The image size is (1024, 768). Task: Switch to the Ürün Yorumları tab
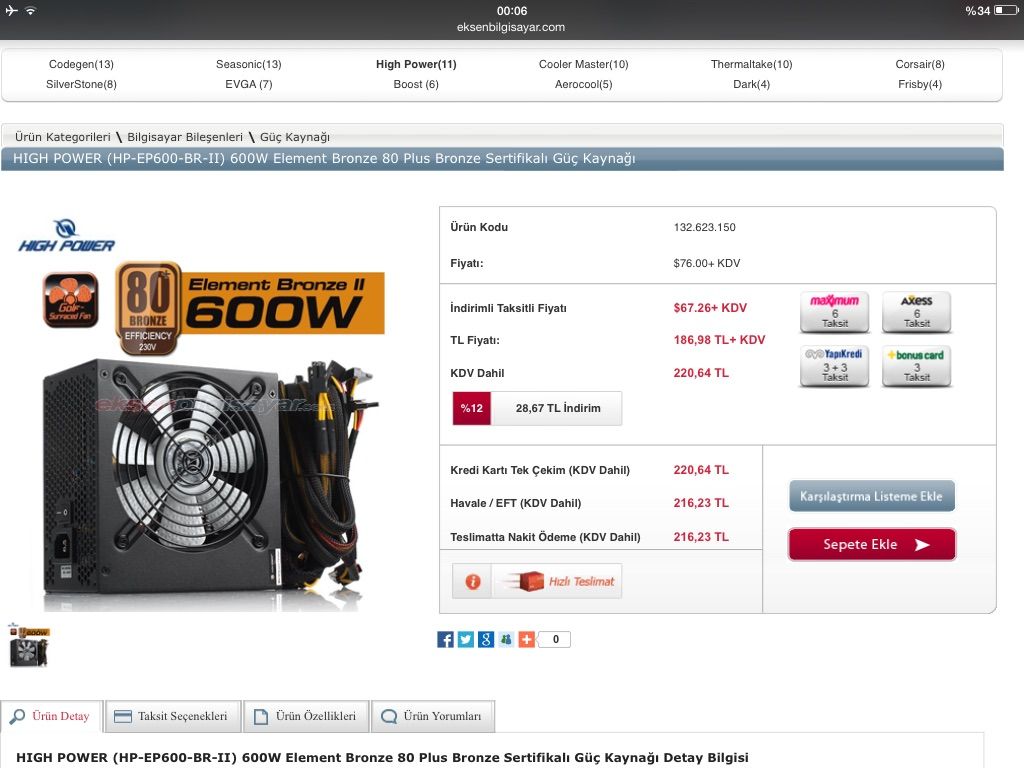click(433, 716)
